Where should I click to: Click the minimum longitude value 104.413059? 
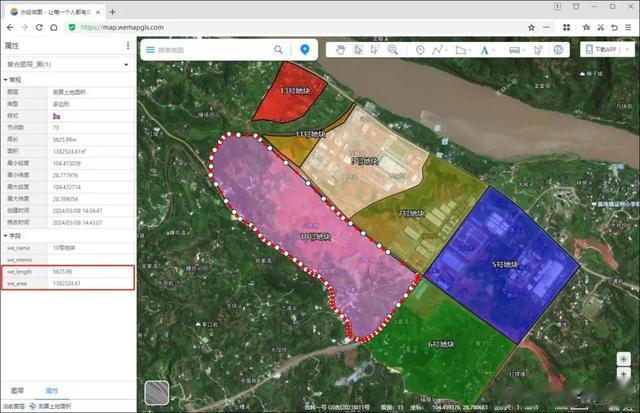tap(67, 163)
